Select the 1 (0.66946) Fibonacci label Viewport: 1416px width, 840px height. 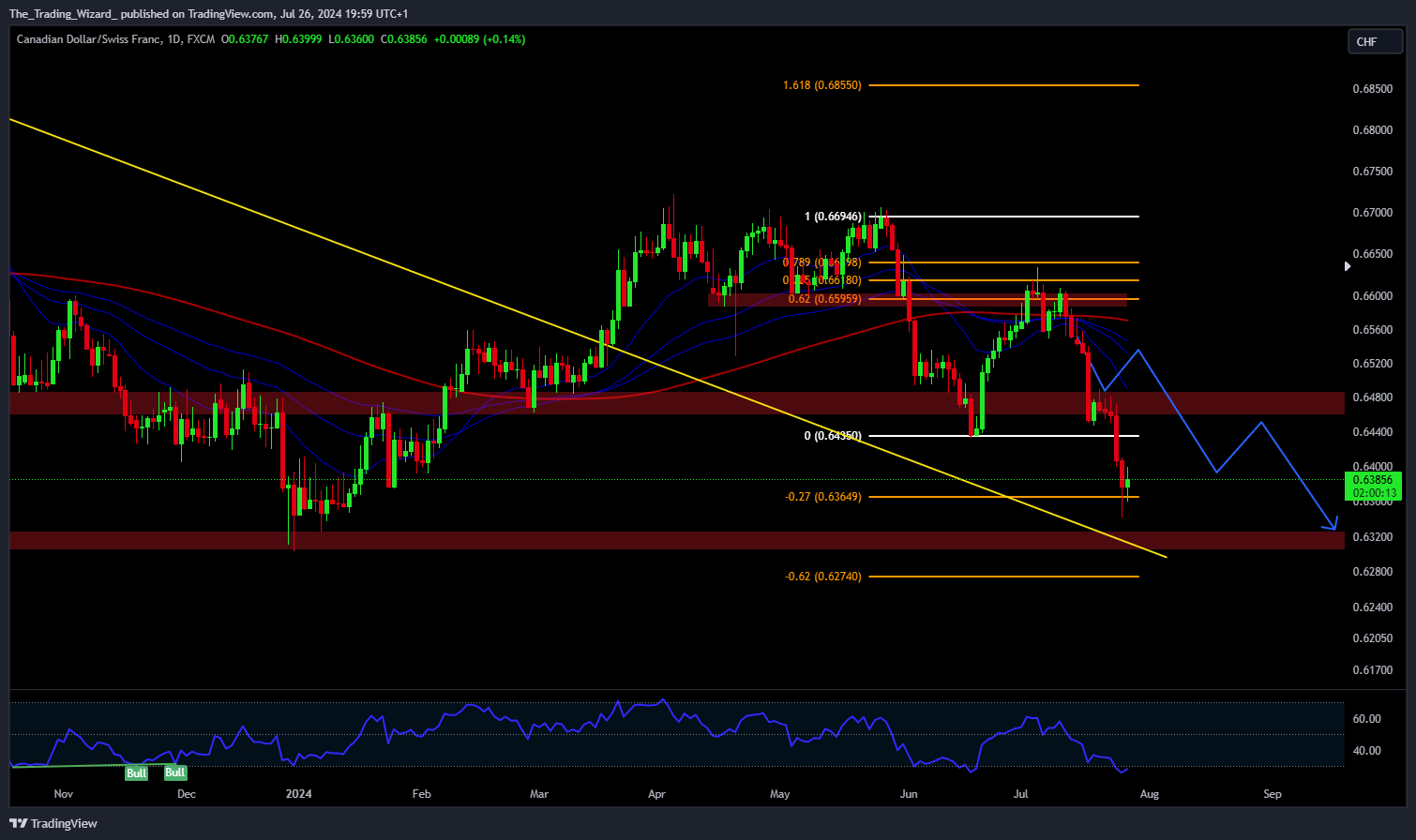[x=833, y=217]
